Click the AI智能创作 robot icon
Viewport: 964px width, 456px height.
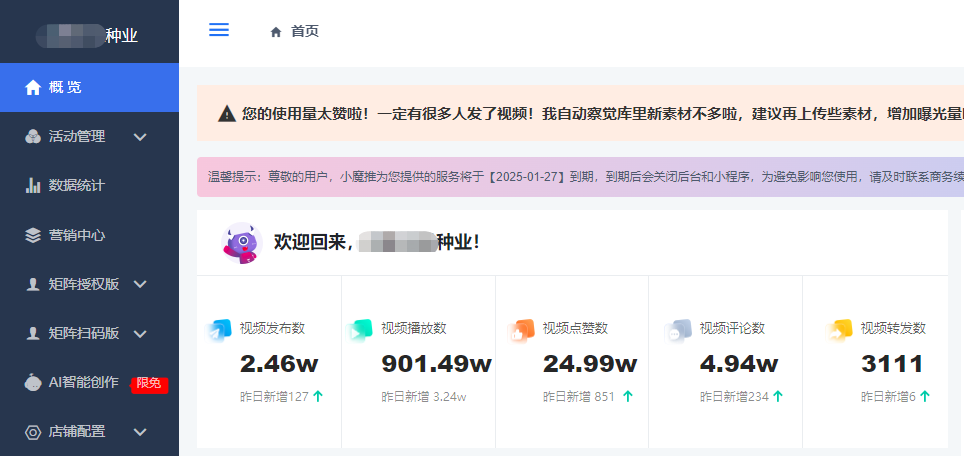pos(33,383)
